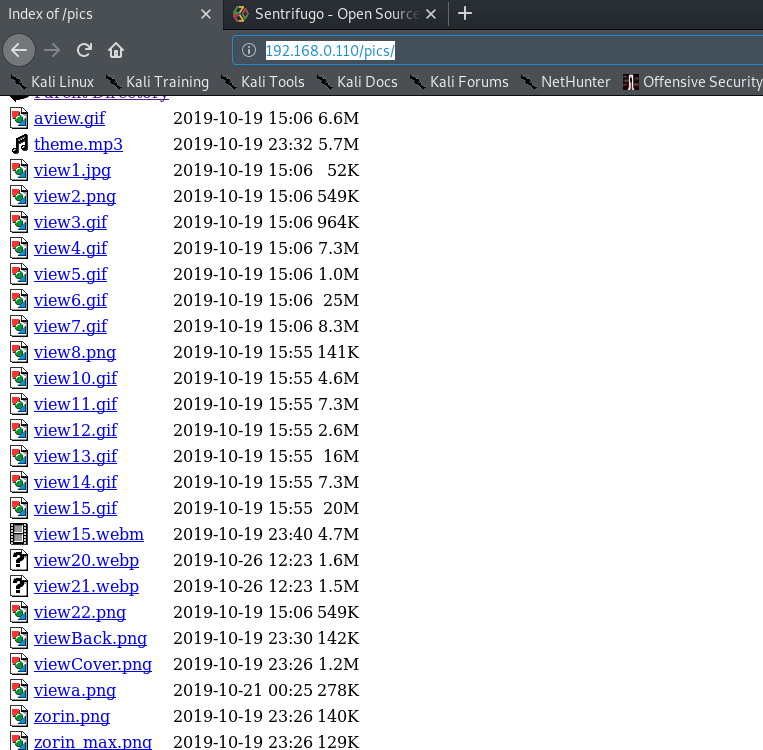Click the forward navigation arrow
The height and width of the screenshot is (750, 763).
(52, 50)
